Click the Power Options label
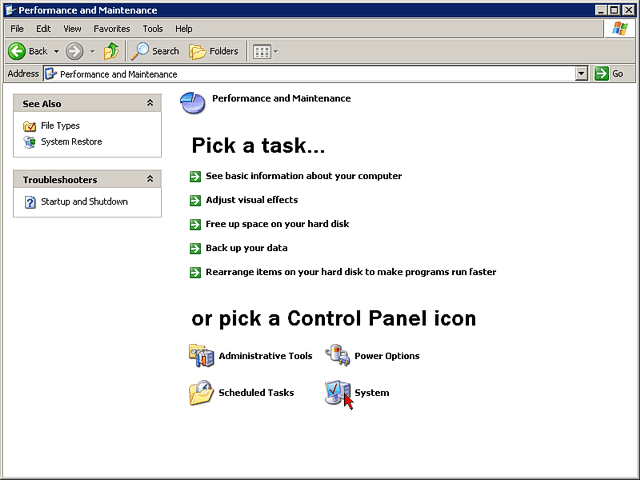 387,356
